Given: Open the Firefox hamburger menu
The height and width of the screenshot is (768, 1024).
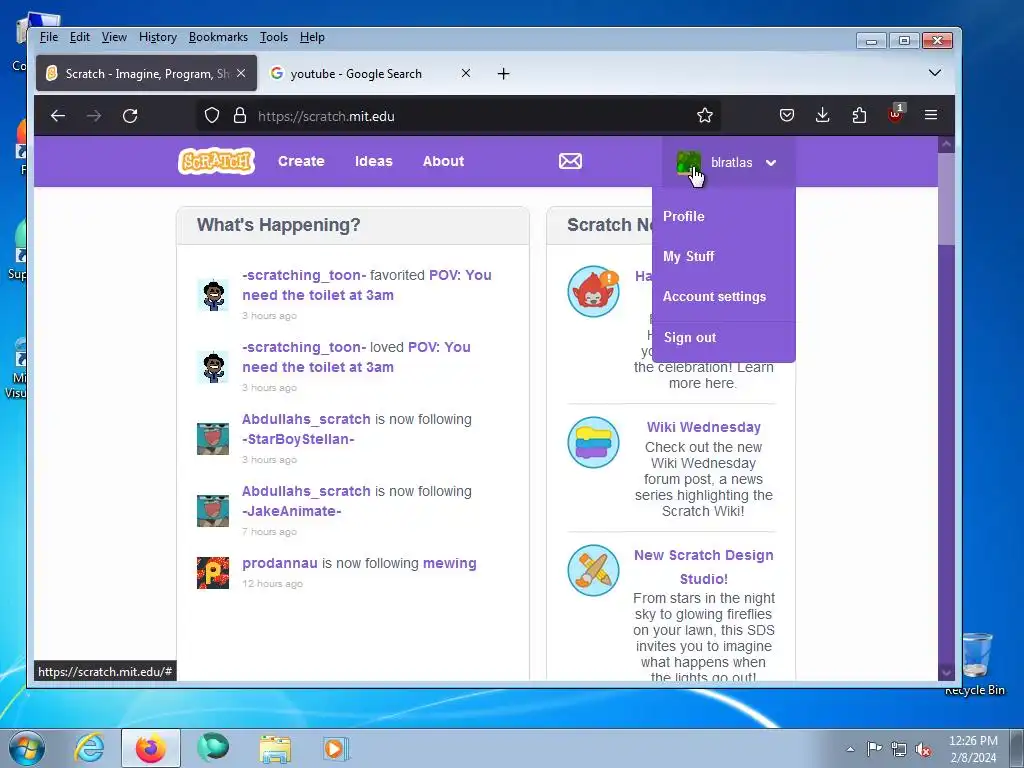Looking at the screenshot, I should pos(931,116).
